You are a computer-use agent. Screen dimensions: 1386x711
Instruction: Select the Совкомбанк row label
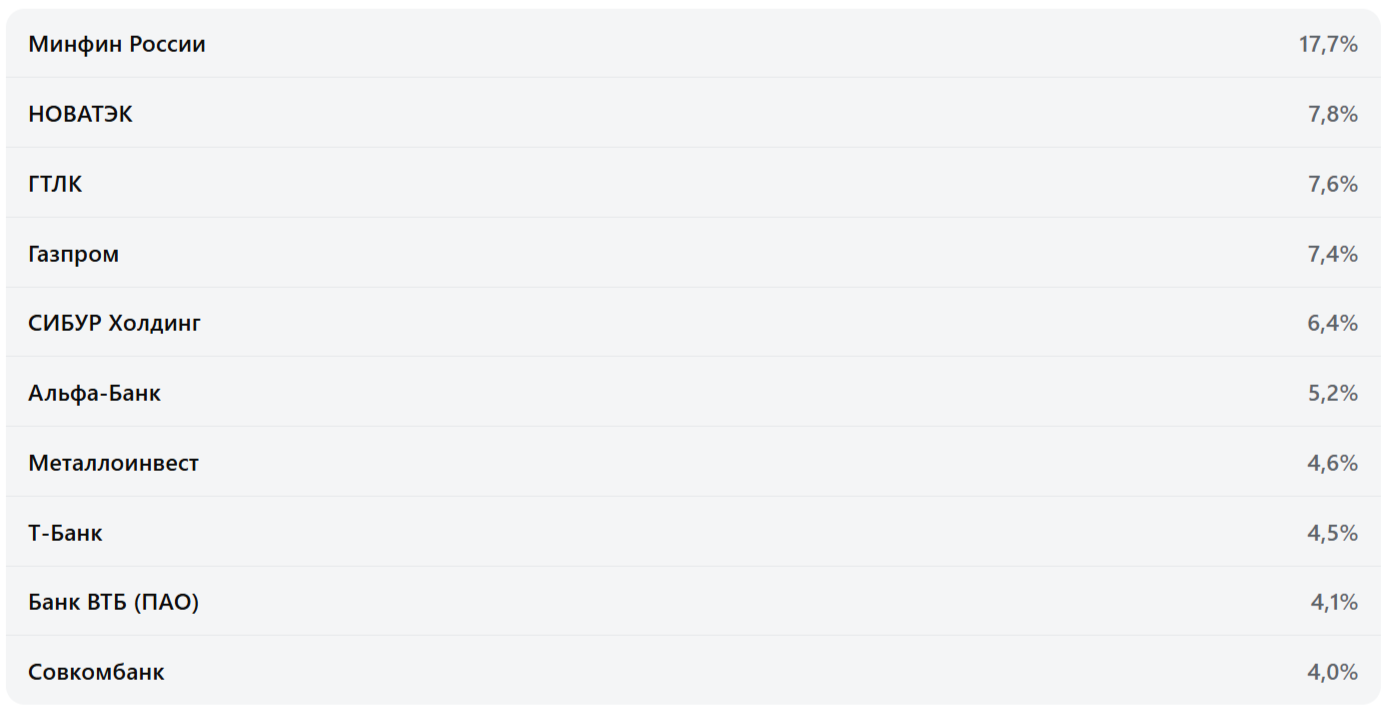click(x=96, y=672)
